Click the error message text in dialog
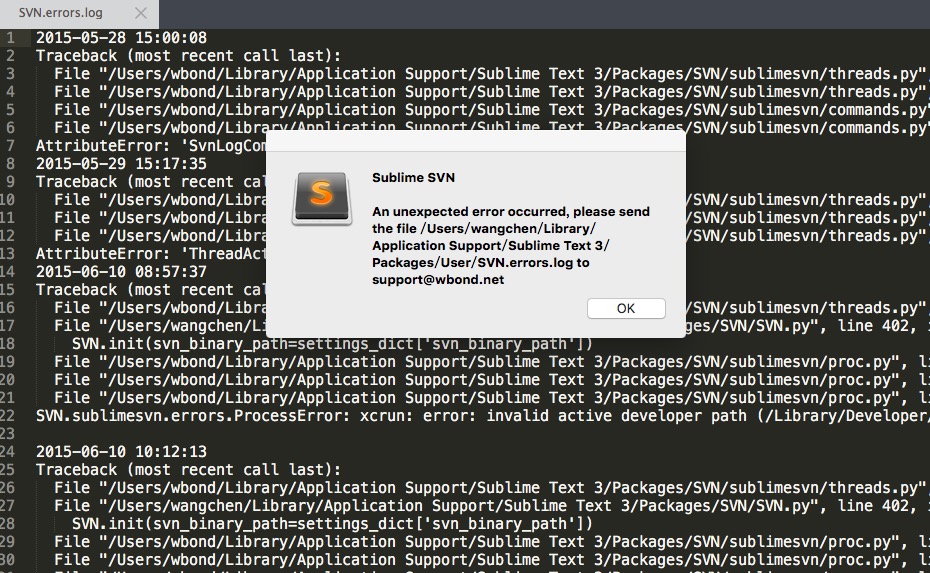 click(511, 246)
